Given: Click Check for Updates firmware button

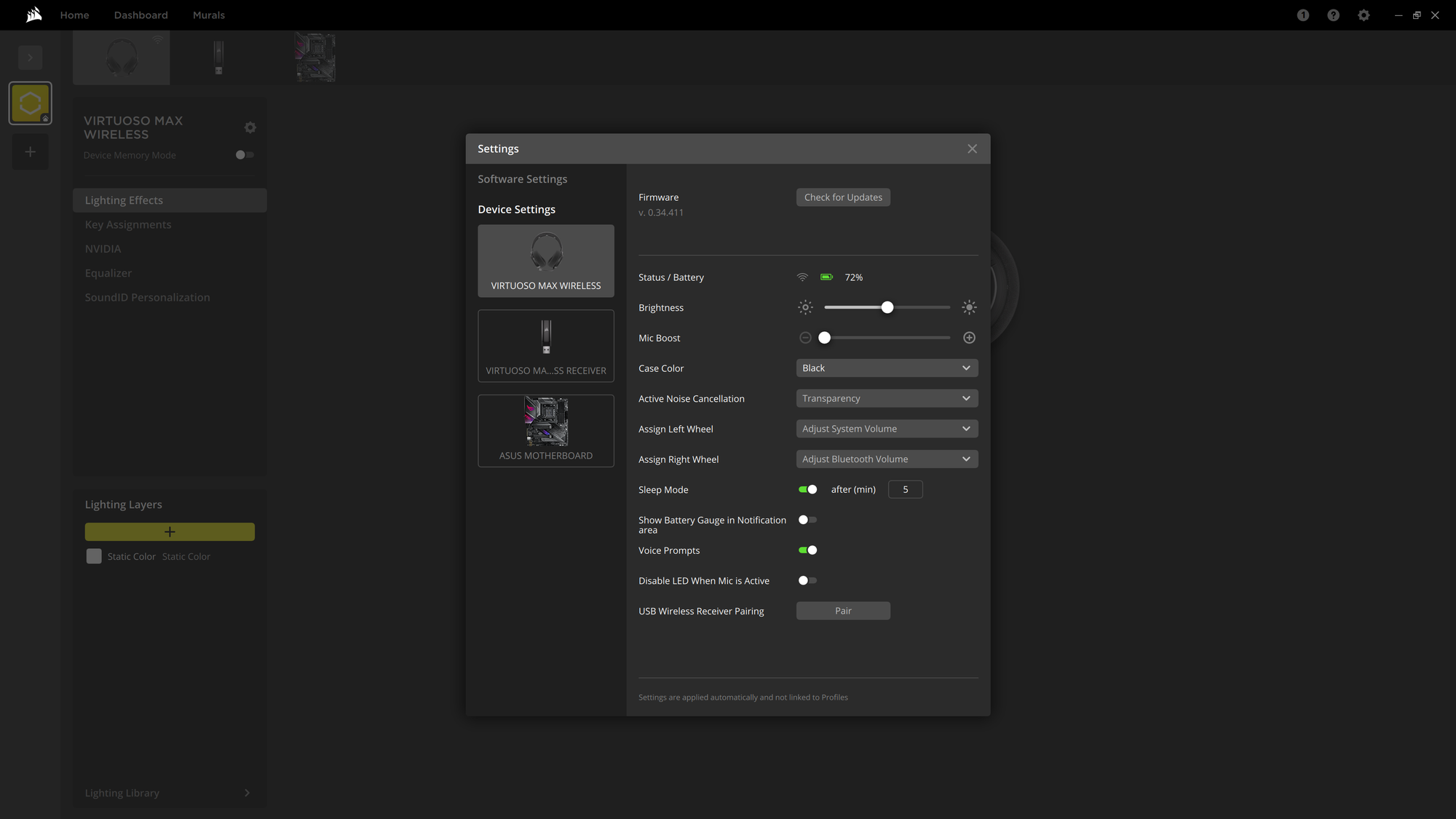Looking at the screenshot, I should tap(843, 197).
